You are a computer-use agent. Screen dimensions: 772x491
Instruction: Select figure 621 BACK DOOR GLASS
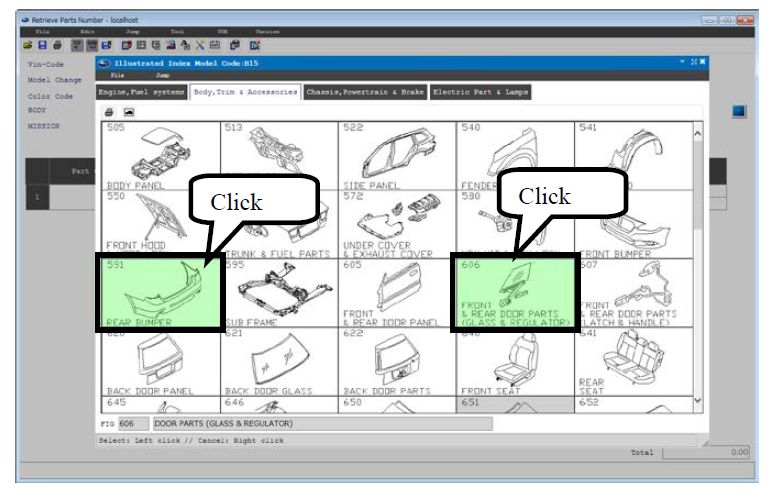tap(279, 362)
